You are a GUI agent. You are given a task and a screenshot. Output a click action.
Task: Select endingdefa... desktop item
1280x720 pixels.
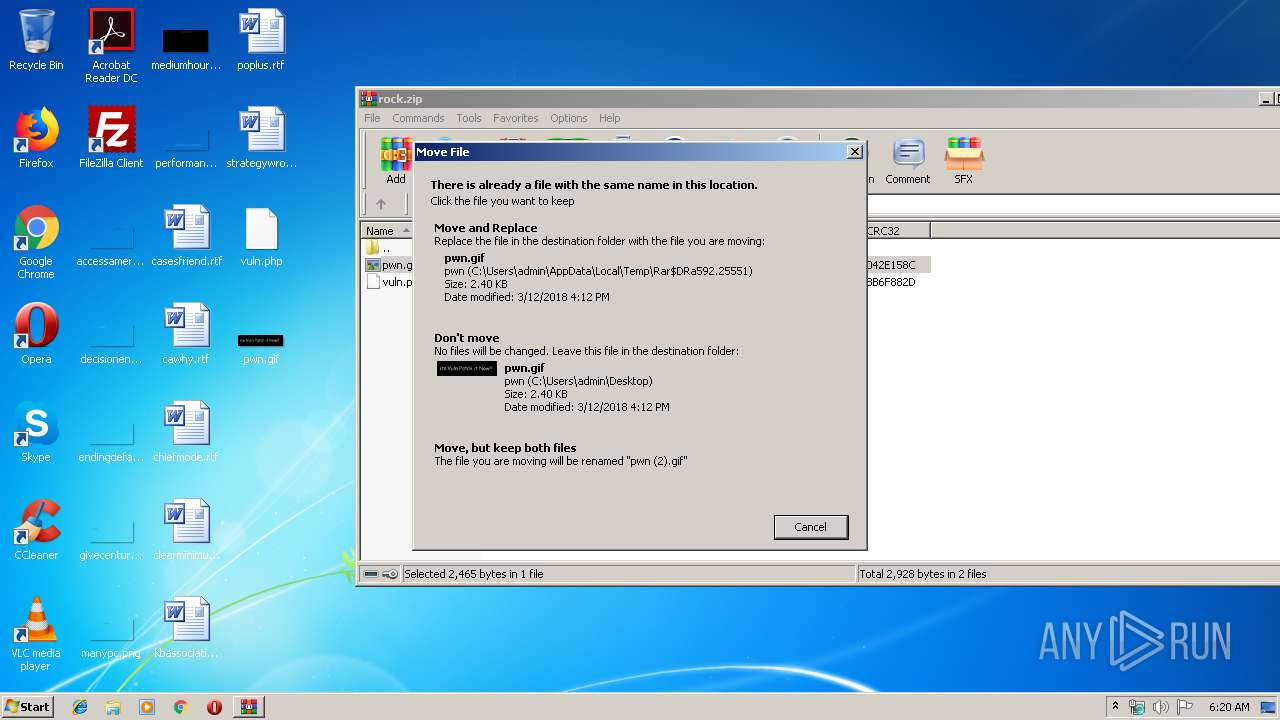111,440
